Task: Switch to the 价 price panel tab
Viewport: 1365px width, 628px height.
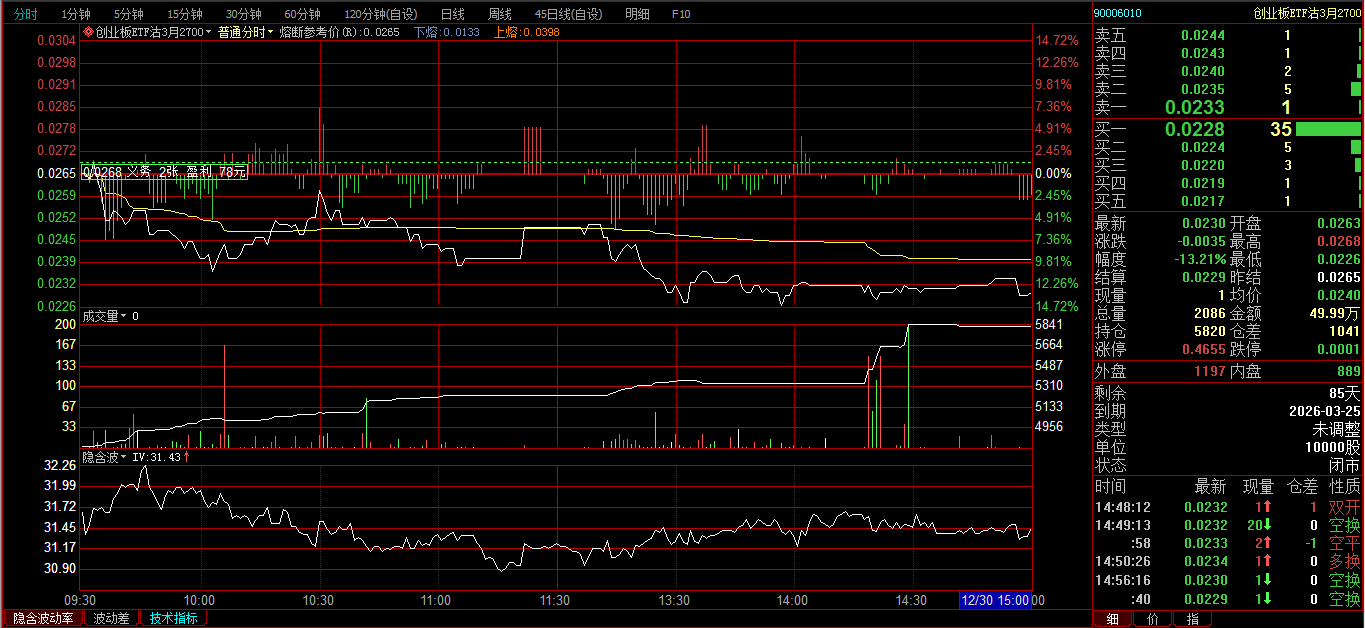Action: (1152, 618)
